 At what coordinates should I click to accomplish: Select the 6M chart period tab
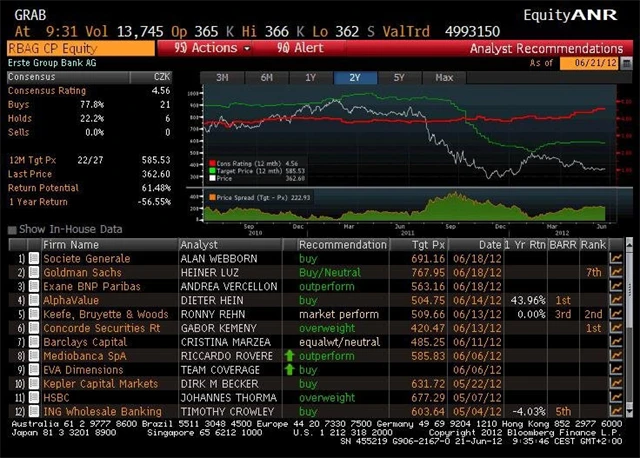coord(266,77)
